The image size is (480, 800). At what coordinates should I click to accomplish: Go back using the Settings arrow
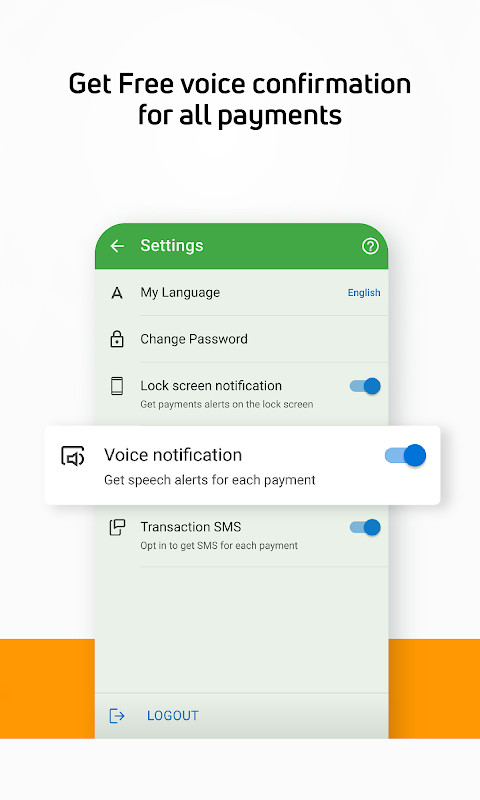(x=117, y=246)
